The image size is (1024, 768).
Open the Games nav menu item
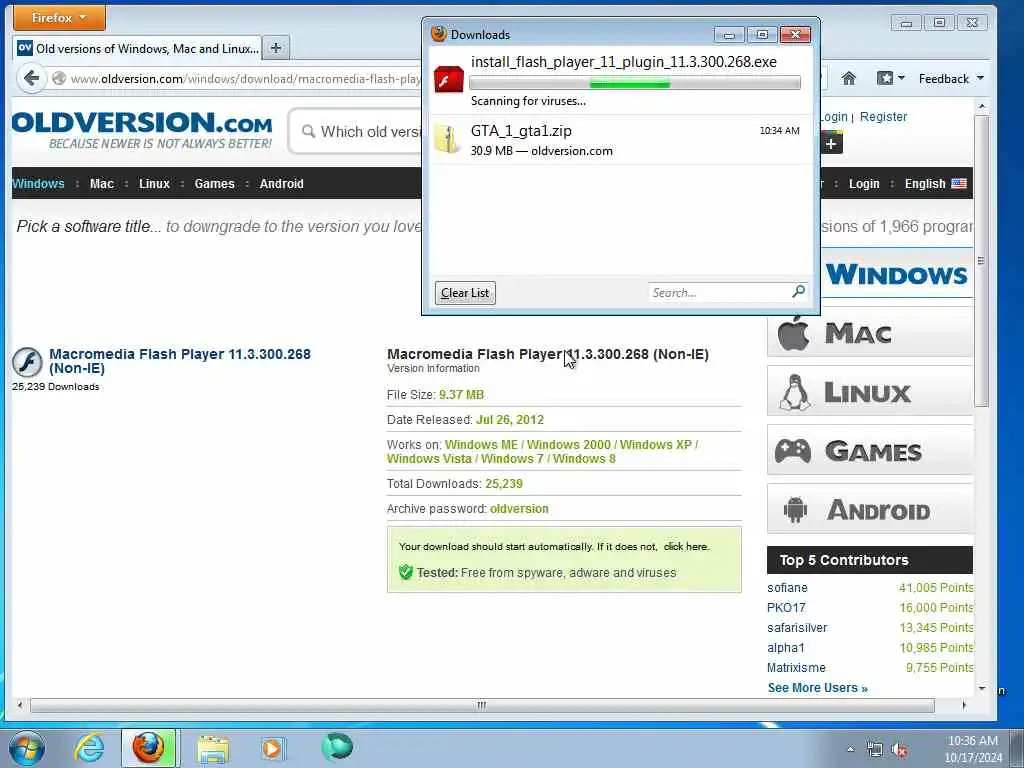[x=214, y=184]
